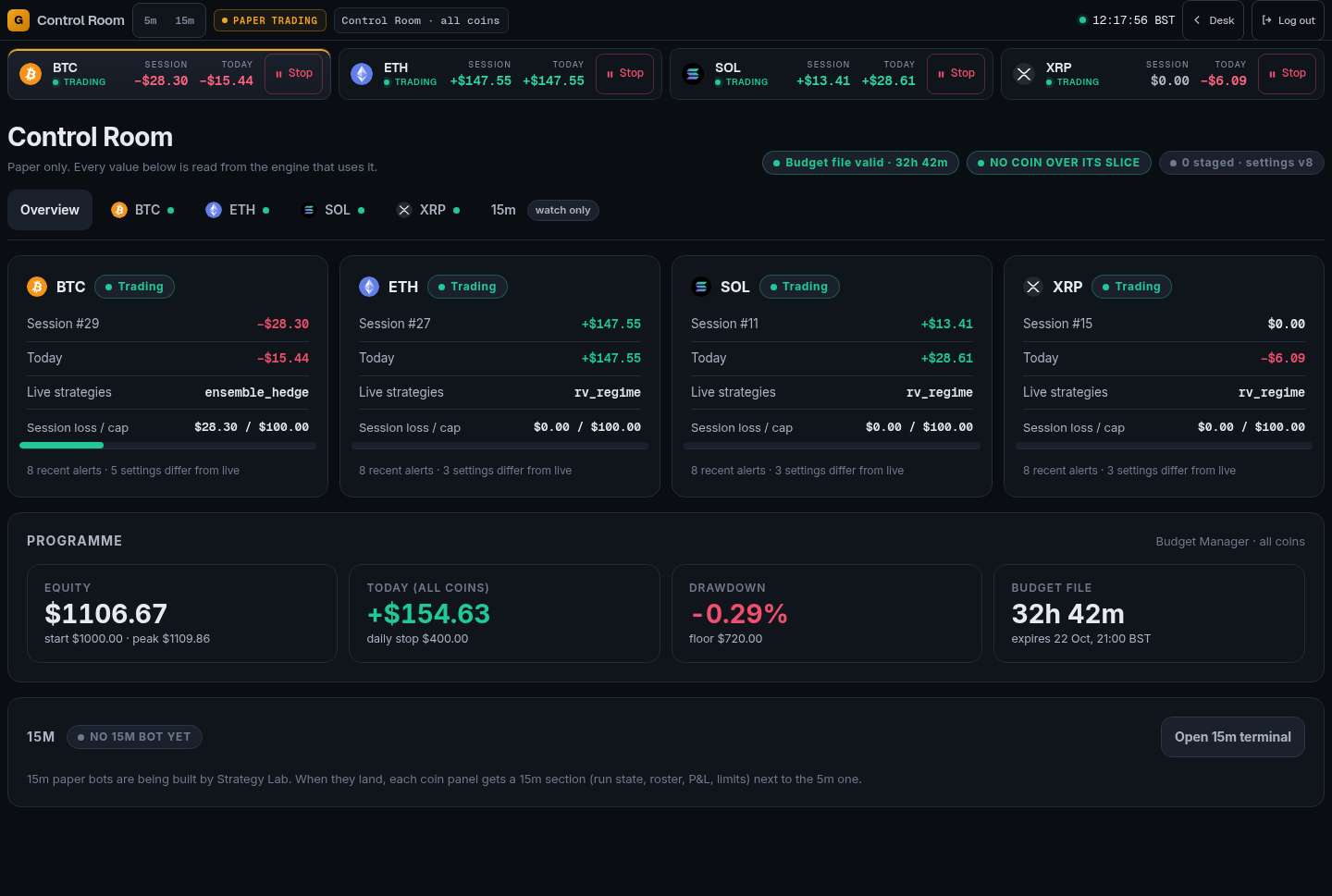Click the Bitcoin icon in the BTC overview card
Viewport: 1332px width, 896px height.
[37, 287]
